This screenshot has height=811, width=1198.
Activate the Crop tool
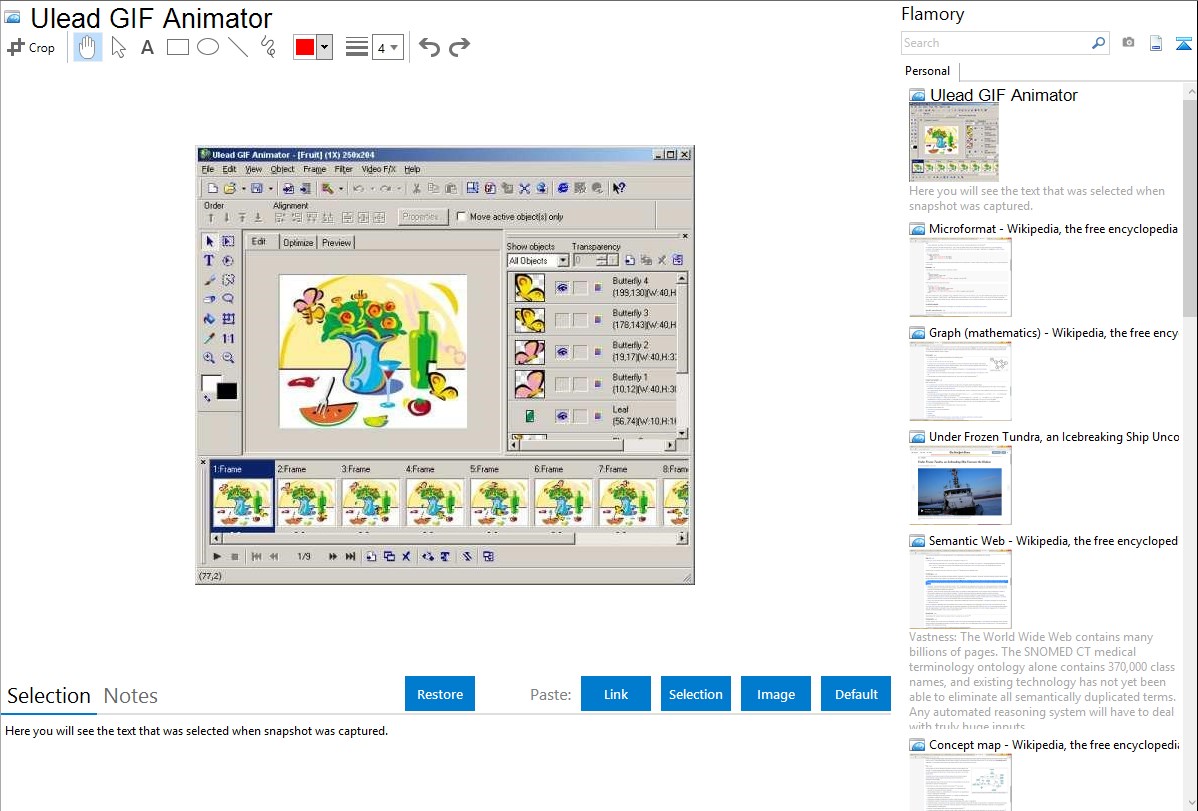click(31, 47)
